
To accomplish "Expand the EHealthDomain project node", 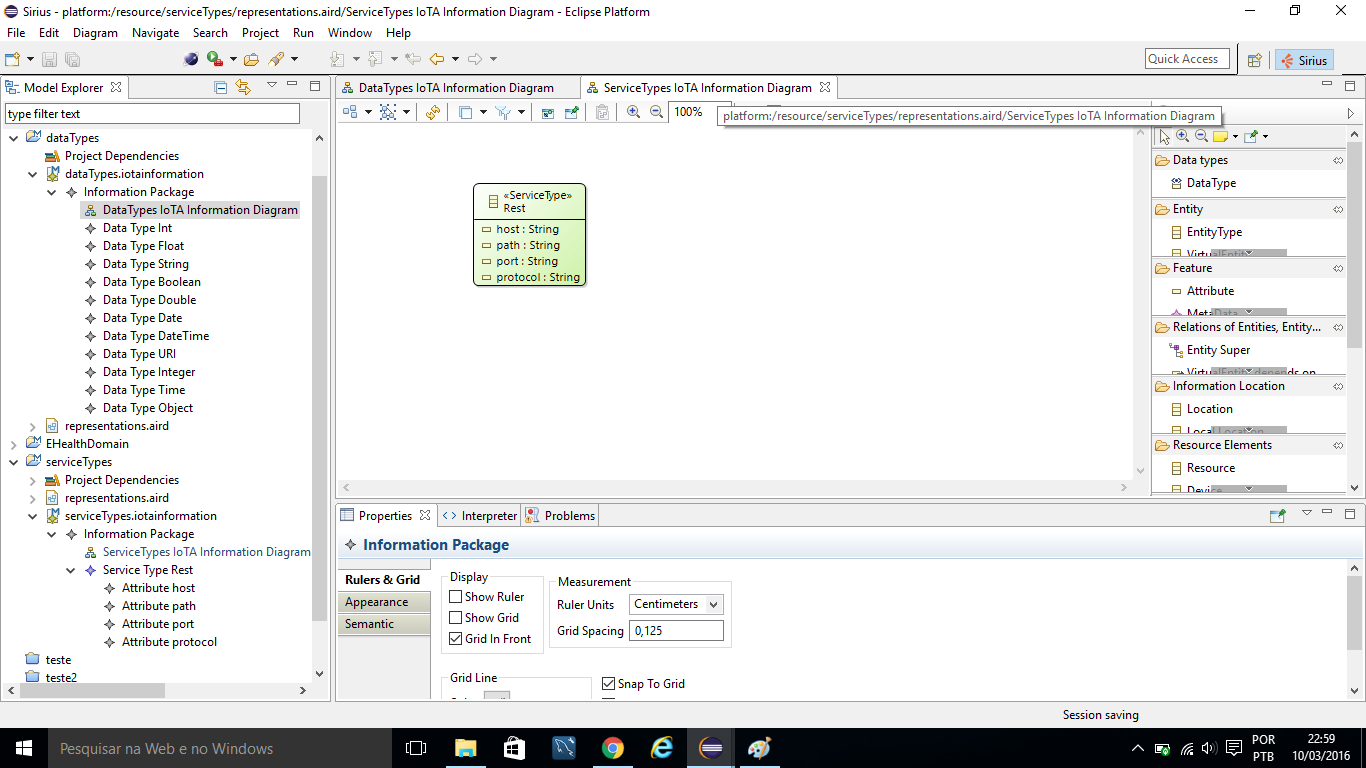I will [14, 444].
